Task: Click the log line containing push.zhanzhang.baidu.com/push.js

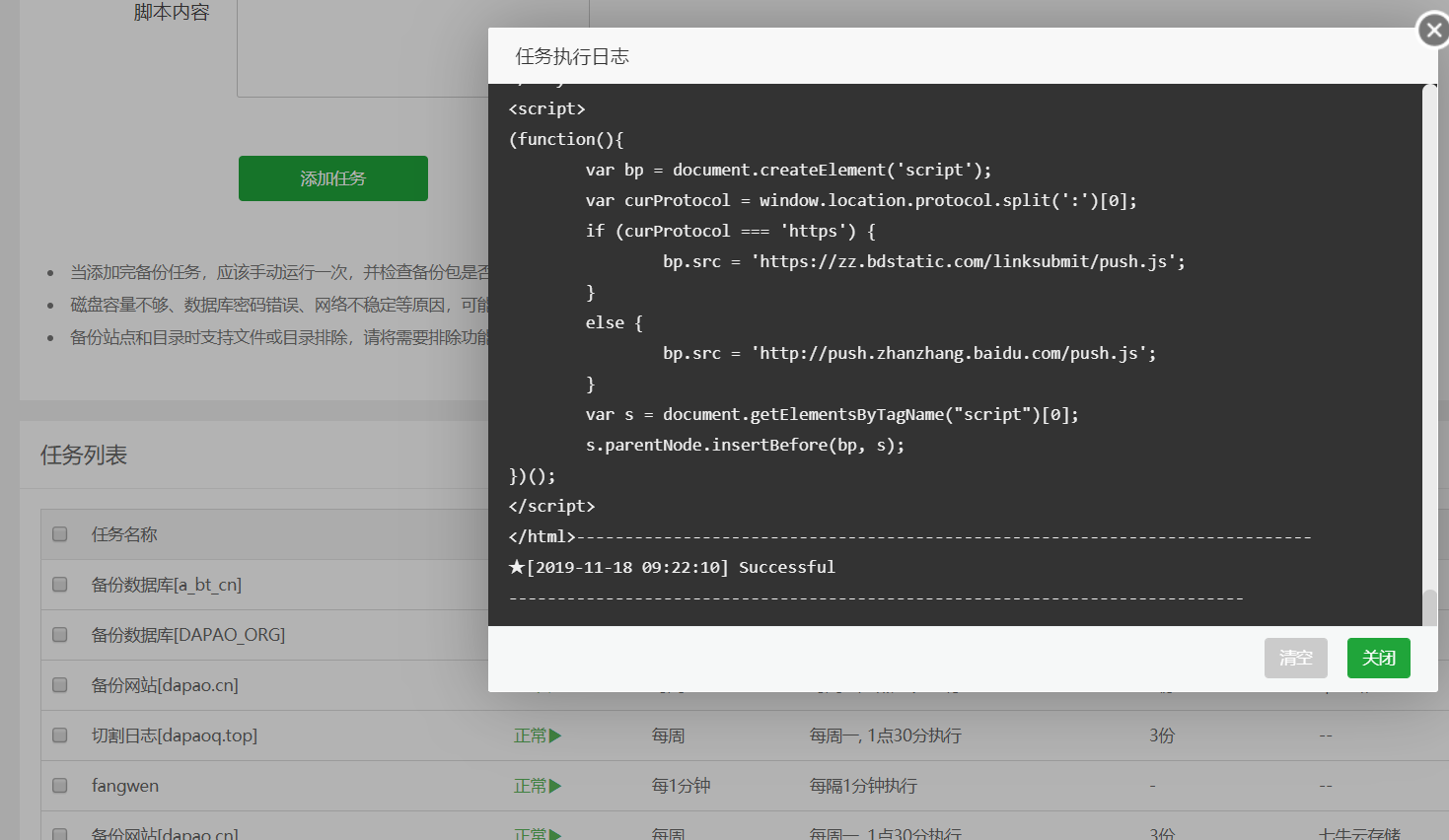Action: pos(909,353)
